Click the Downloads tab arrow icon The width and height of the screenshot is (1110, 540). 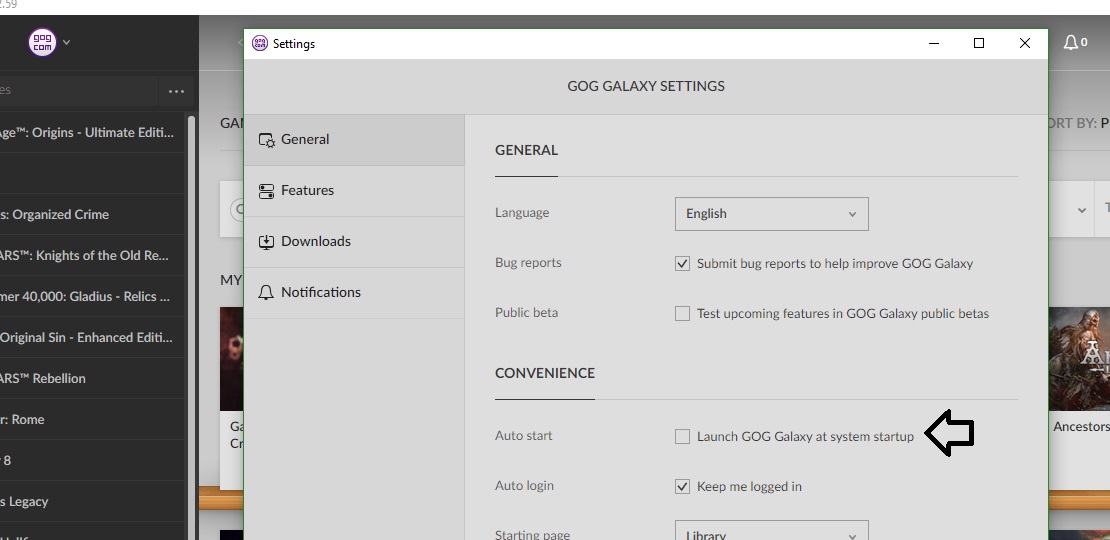266,242
